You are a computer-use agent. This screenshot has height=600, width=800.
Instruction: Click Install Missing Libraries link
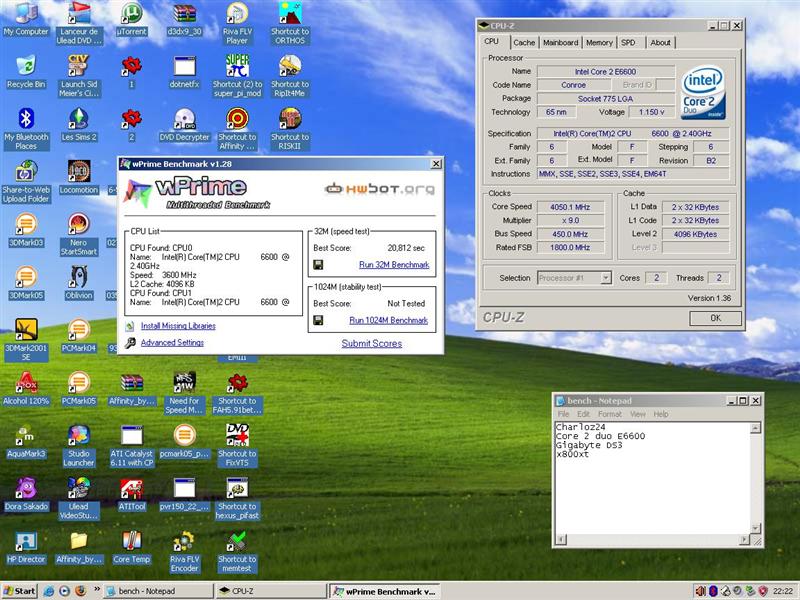tap(178, 326)
